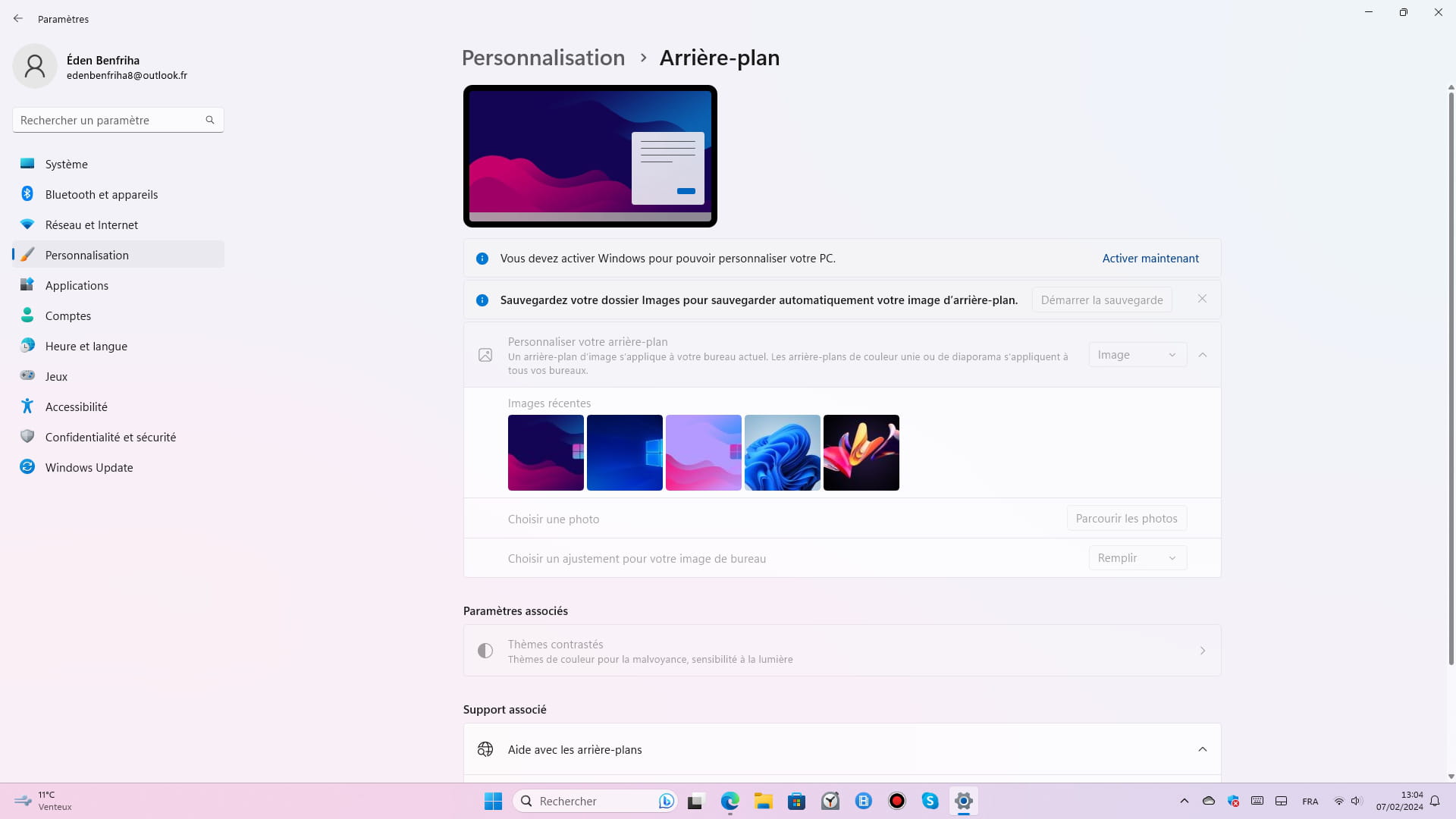The image size is (1456, 819).
Task: Click the search magnifier in settings field
Action: [210, 120]
